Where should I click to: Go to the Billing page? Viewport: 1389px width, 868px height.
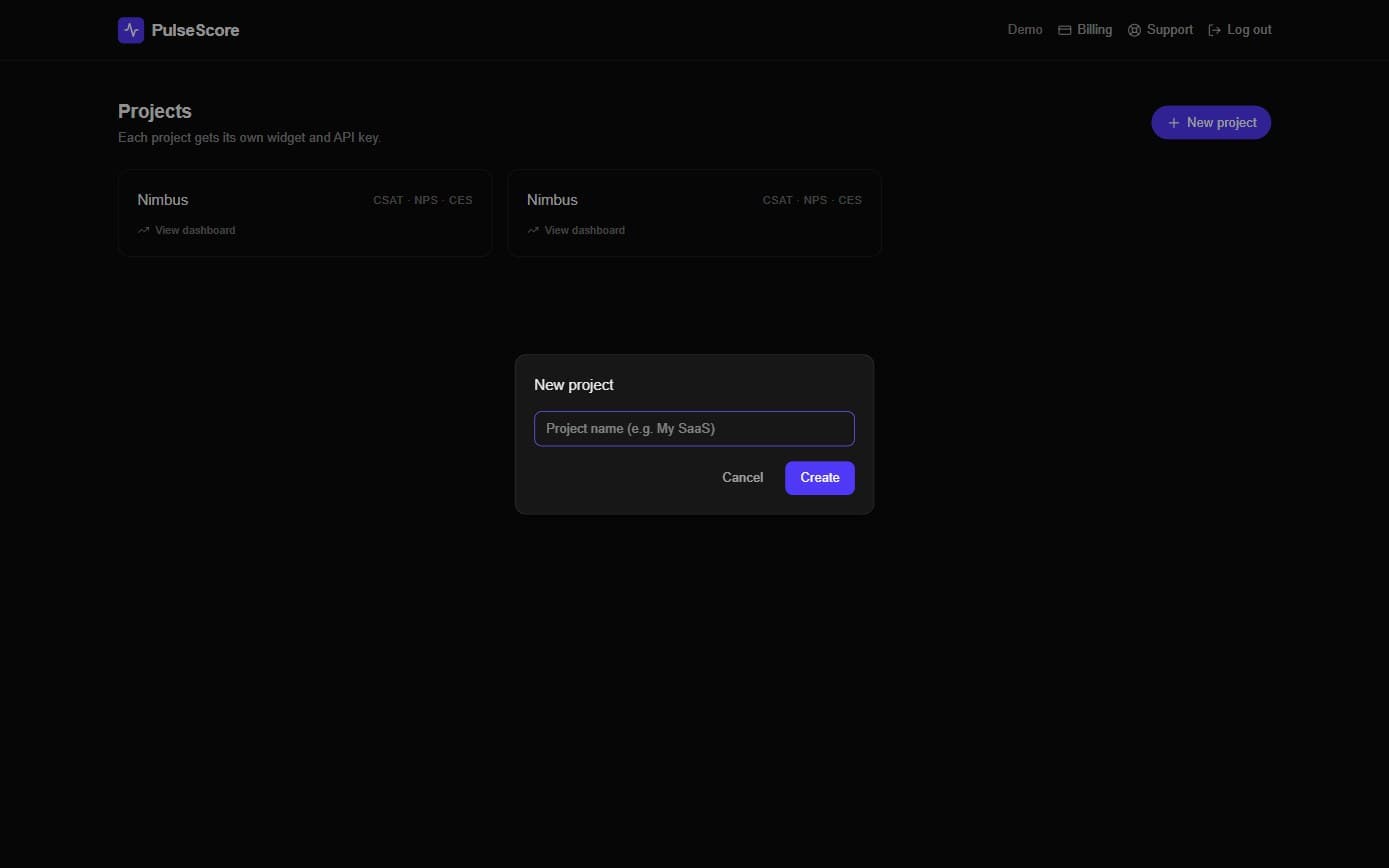(1085, 30)
